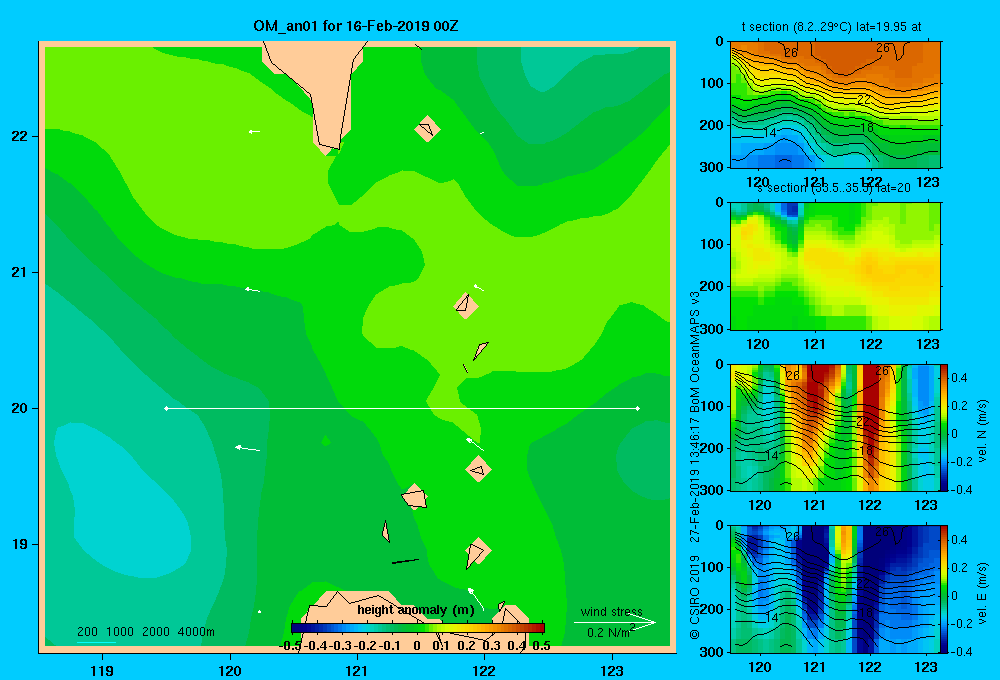Click the 'wind stress' legend label
This screenshot has height=680, width=1000.
(611, 611)
